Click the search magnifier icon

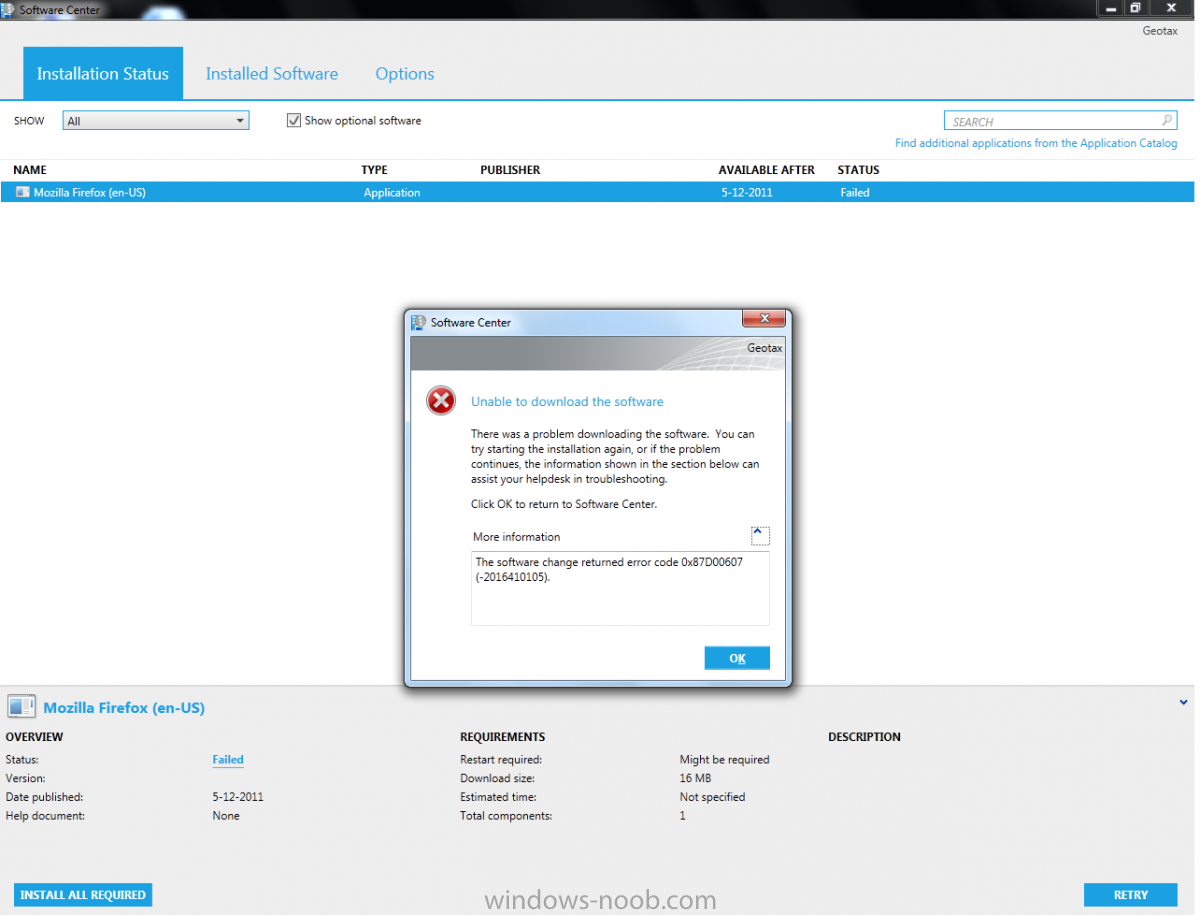[x=1167, y=120]
